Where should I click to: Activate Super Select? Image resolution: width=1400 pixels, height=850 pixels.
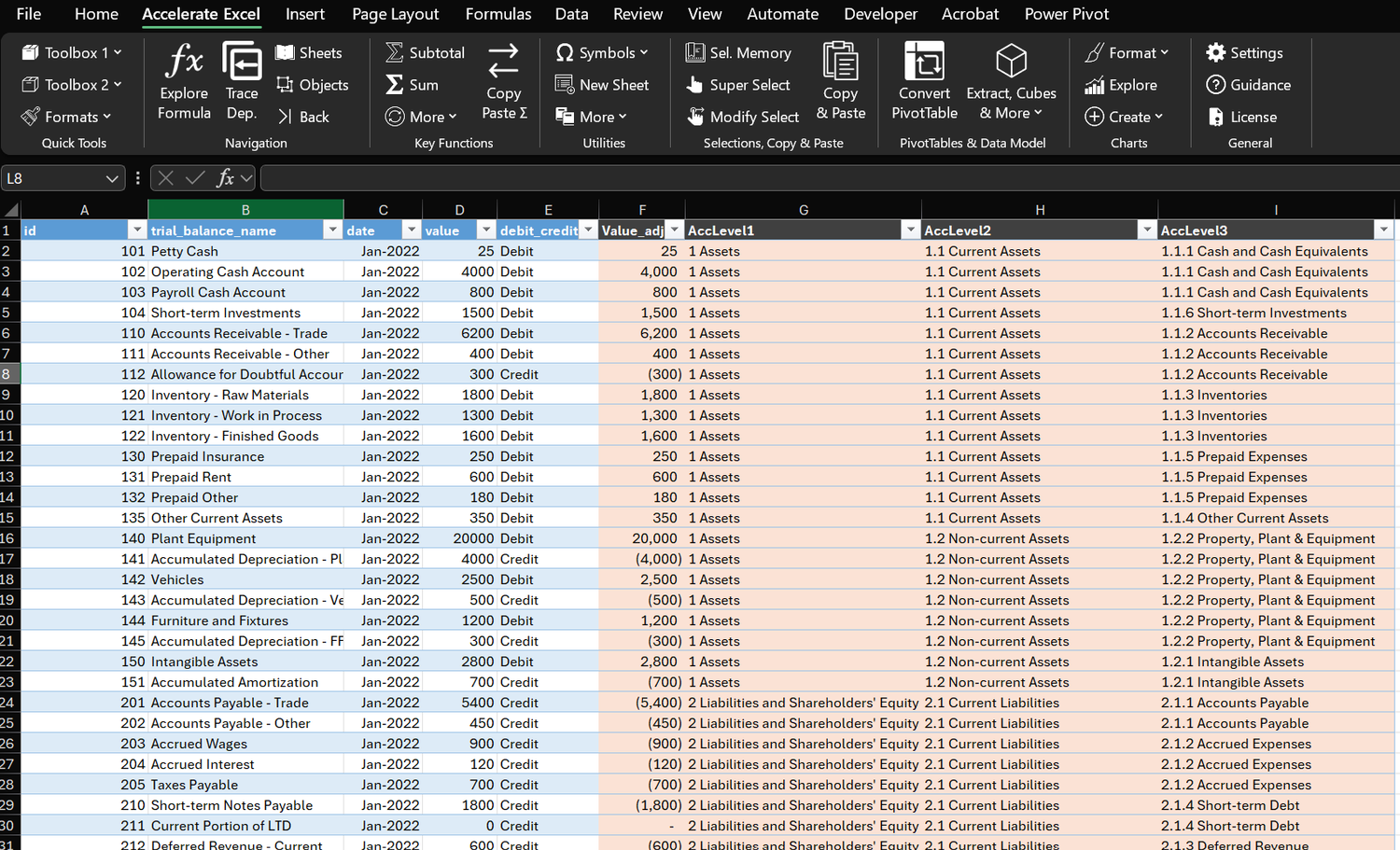[x=740, y=84]
